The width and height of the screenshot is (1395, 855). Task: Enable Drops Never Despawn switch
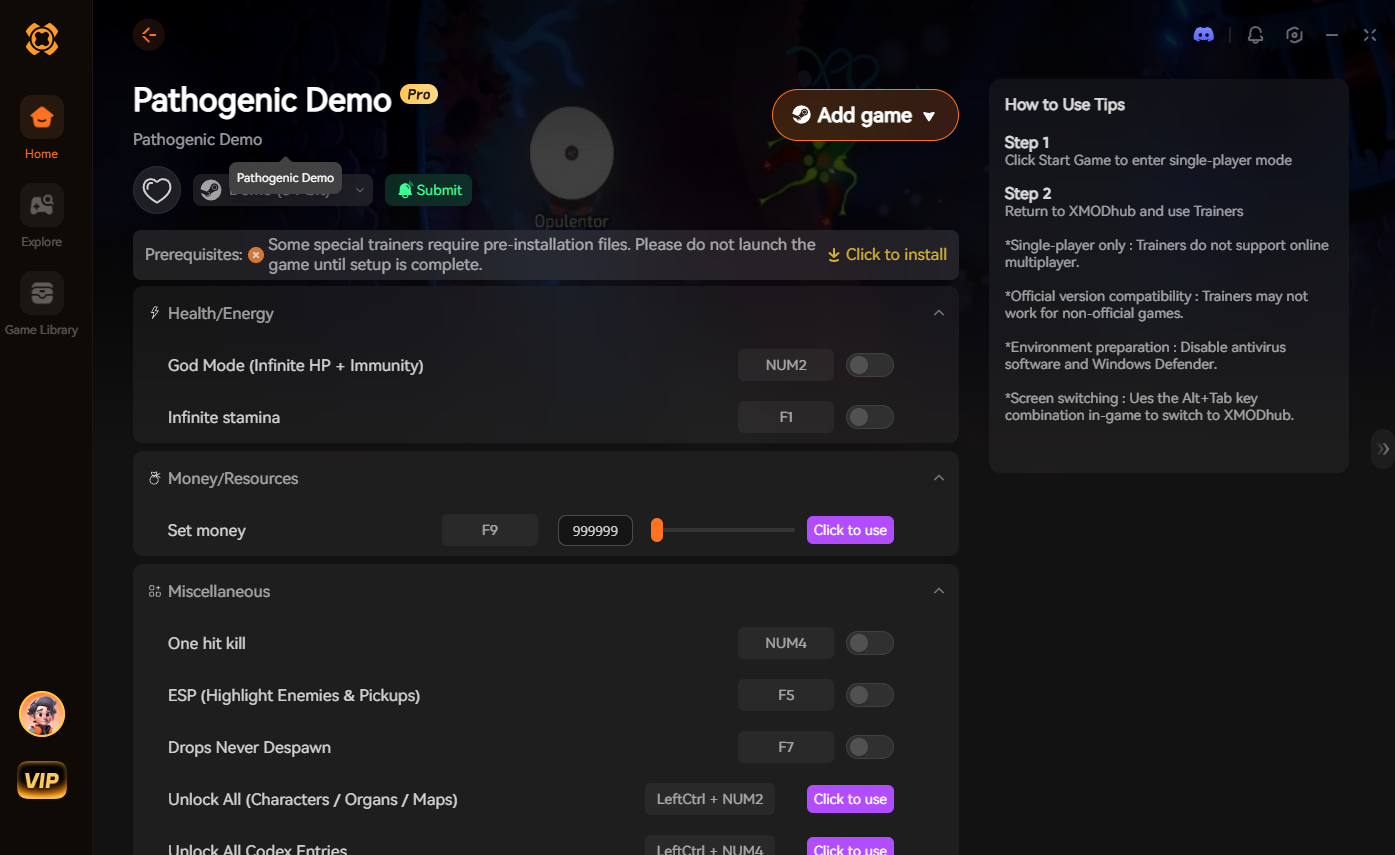coord(869,748)
